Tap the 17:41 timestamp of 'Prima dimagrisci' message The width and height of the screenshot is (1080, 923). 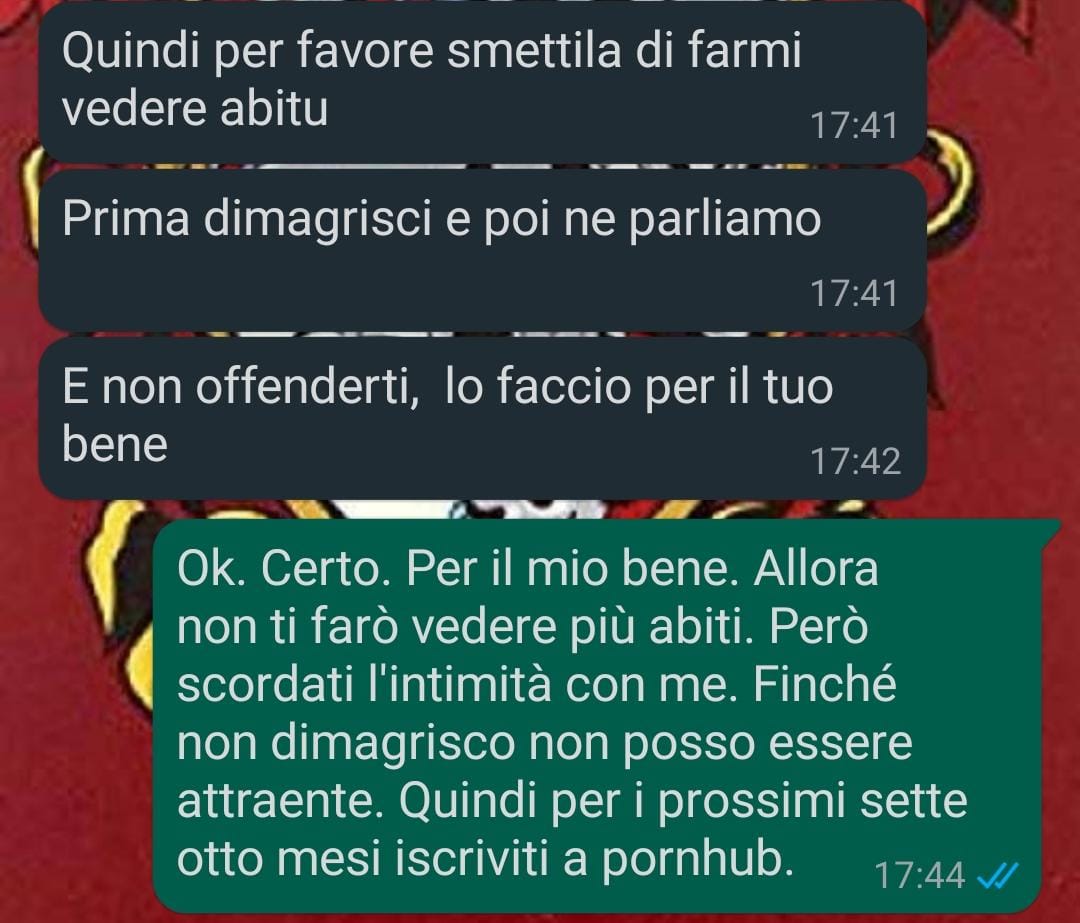pos(854,293)
